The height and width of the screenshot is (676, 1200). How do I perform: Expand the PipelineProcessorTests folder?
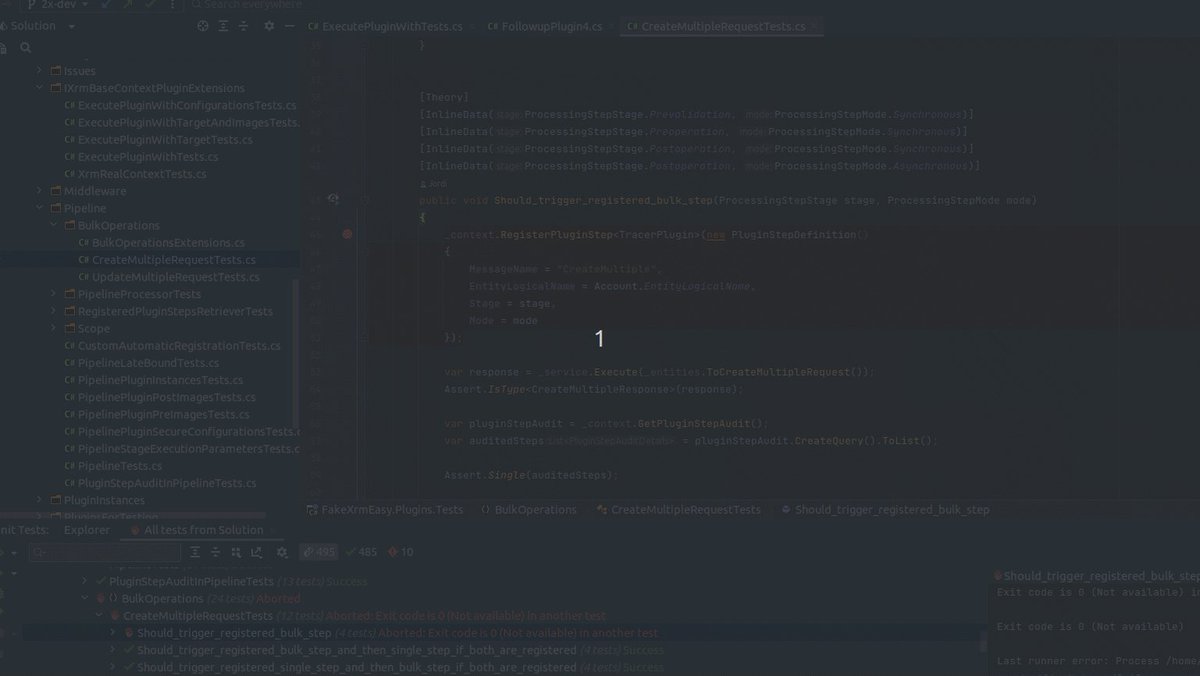click(x=55, y=294)
